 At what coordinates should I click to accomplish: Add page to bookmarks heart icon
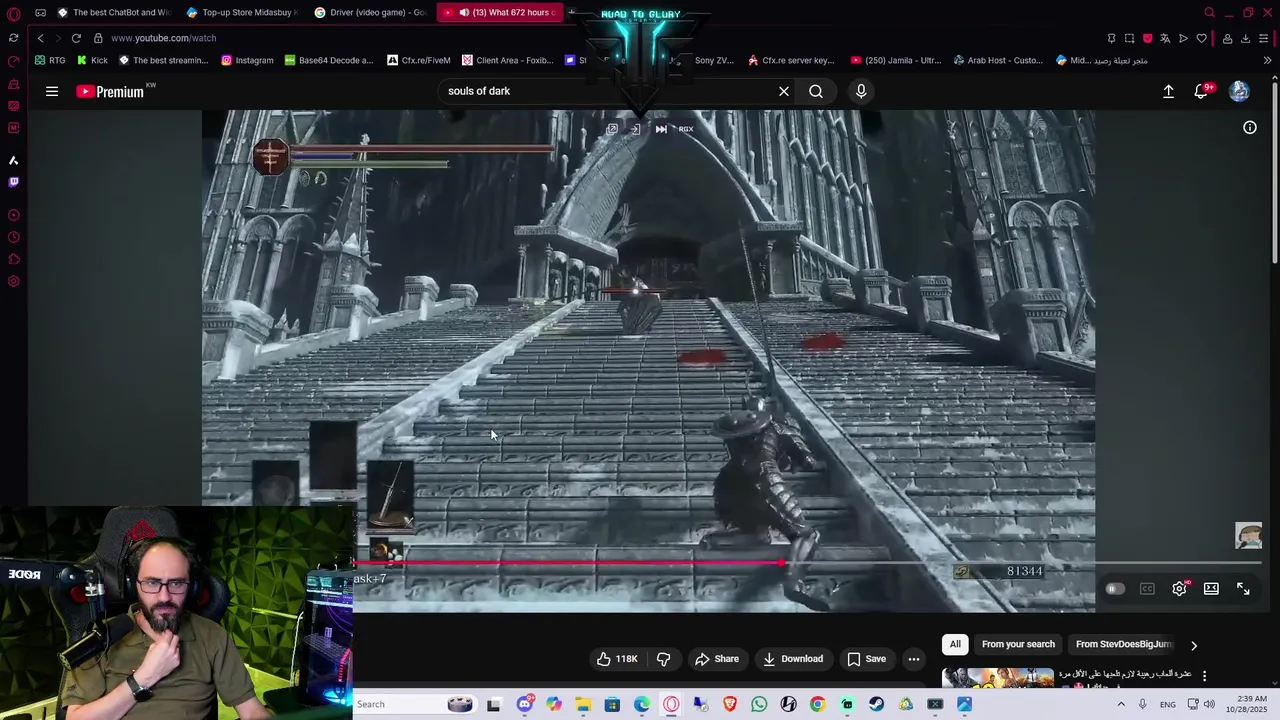tap(1201, 38)
